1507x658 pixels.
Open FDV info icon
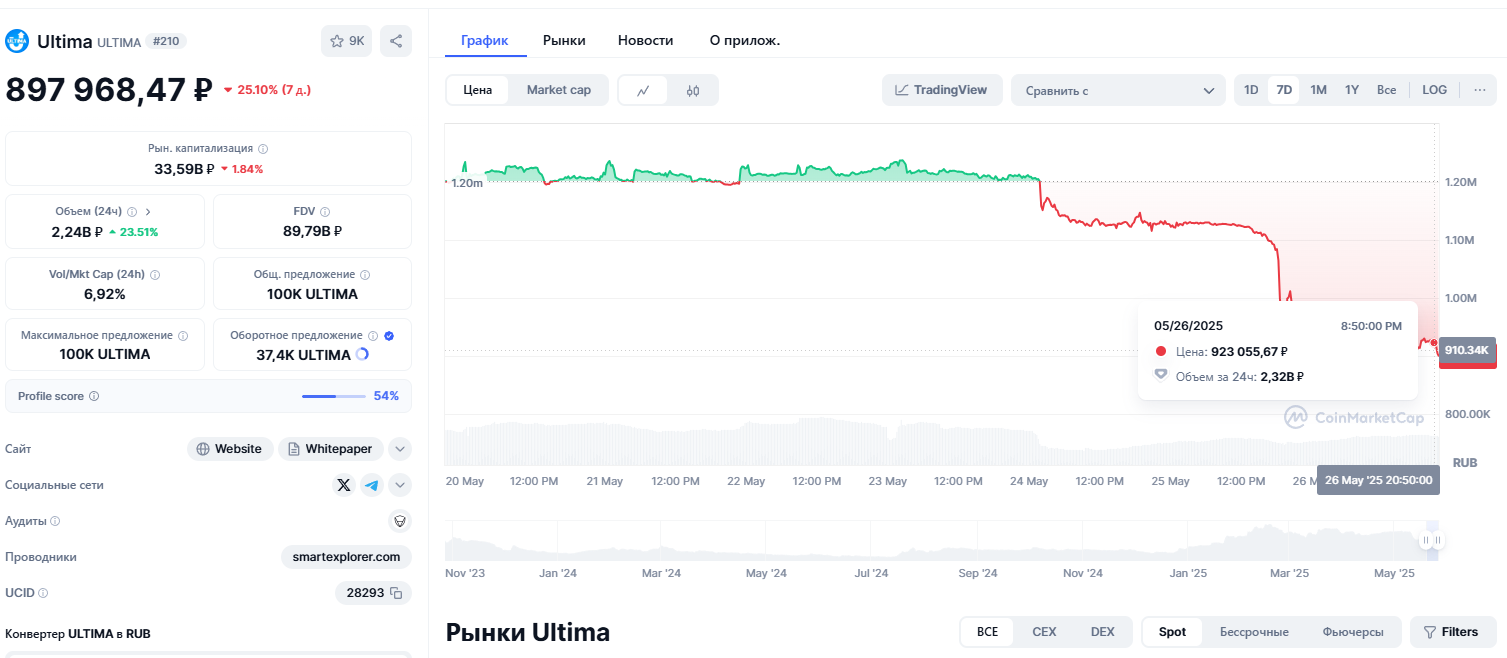(325, 211)
